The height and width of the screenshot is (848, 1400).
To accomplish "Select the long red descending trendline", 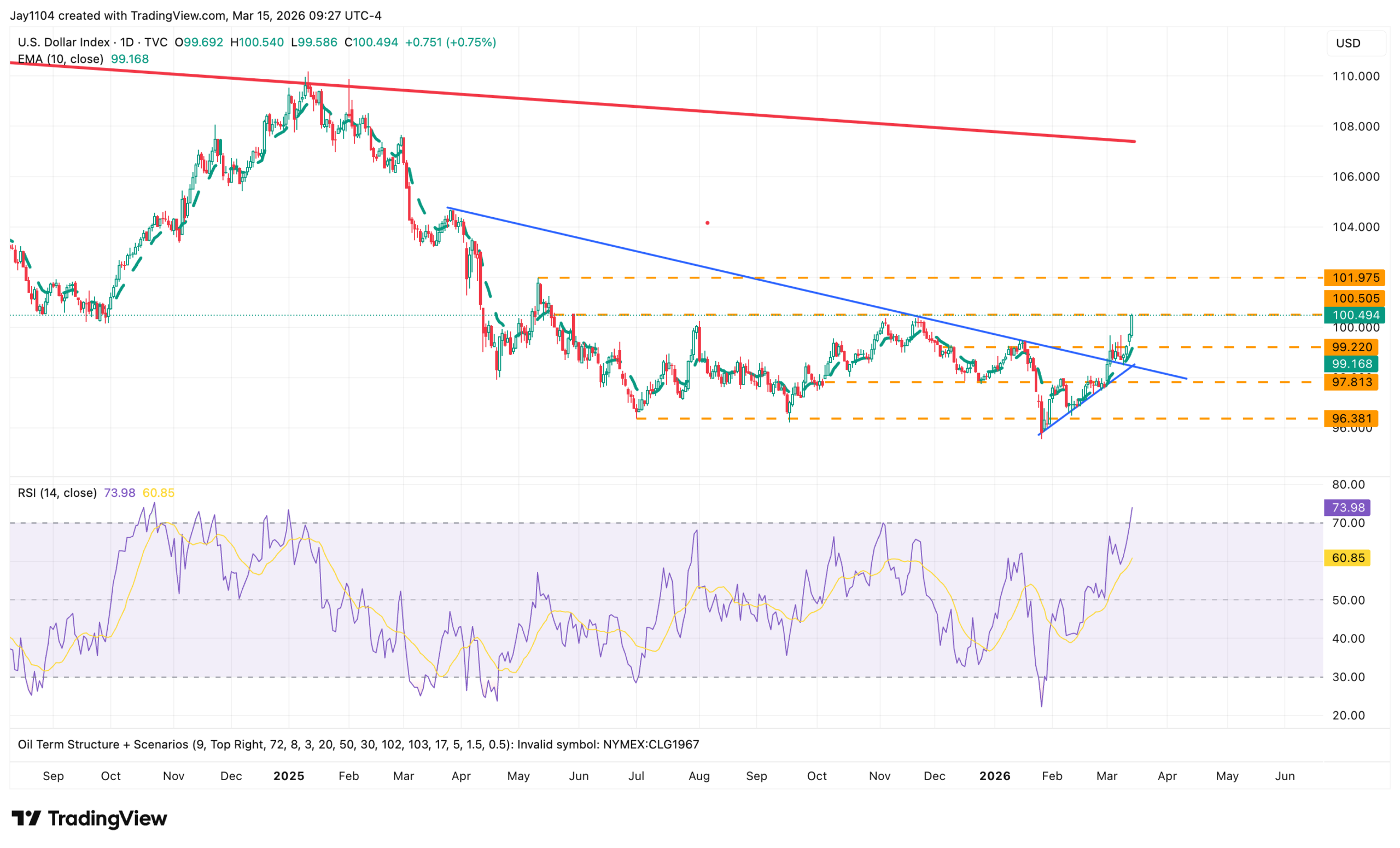I will click(568, 102).
